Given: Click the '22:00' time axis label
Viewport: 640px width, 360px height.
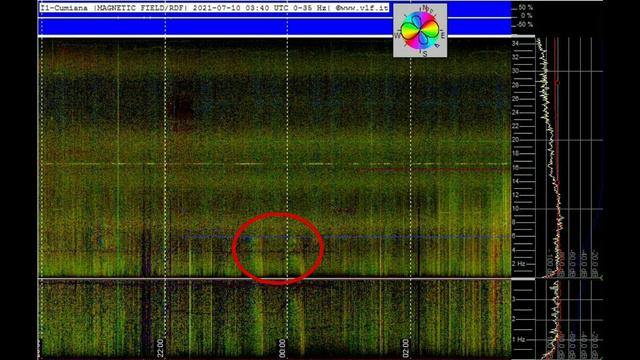Looking at the screenshot, I should click(160, 348).
